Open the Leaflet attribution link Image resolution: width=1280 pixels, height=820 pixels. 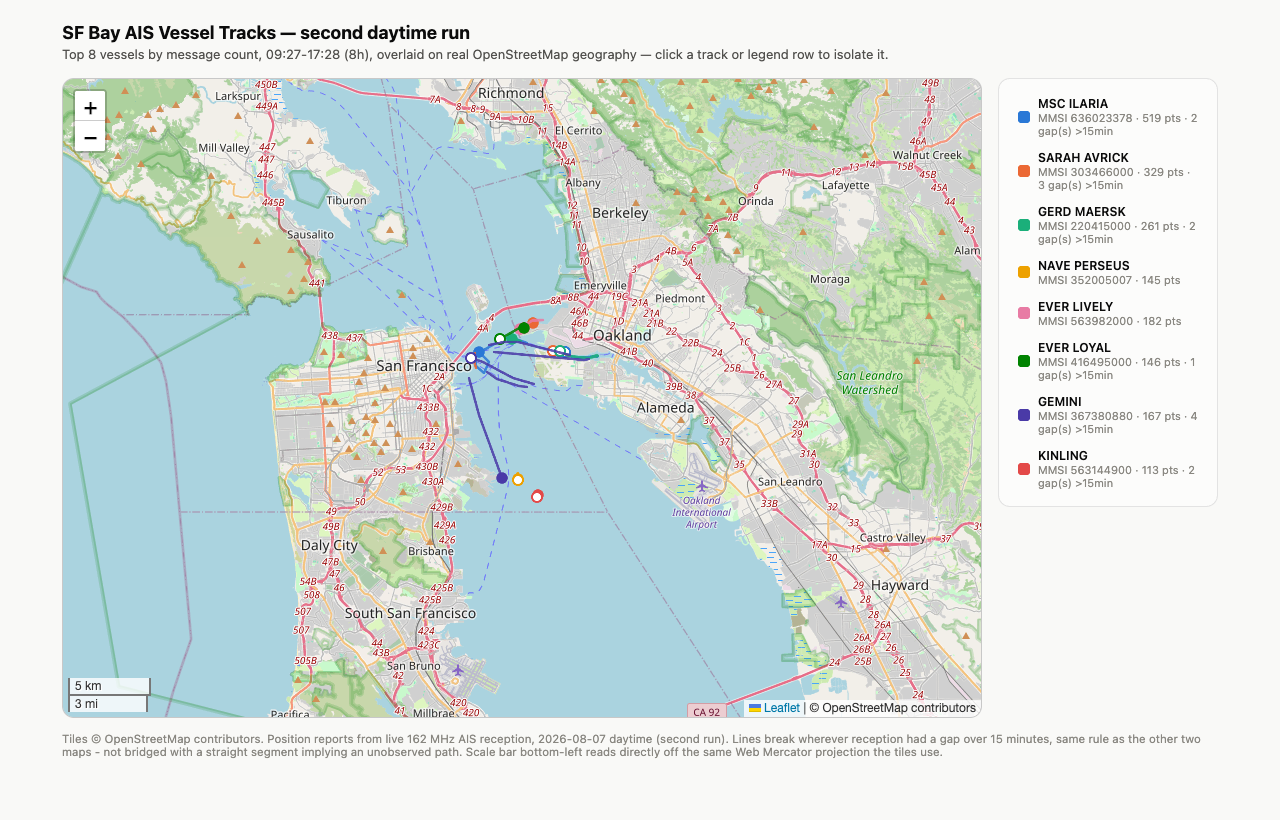(x=782, y=708)
